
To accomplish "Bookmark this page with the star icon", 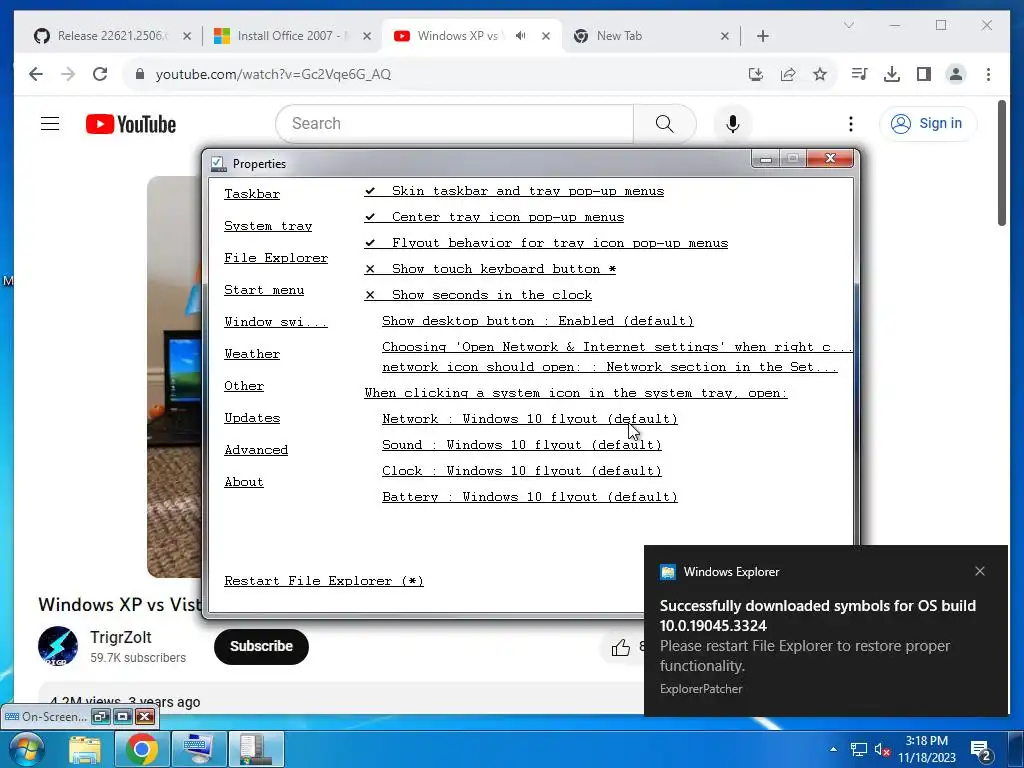I will coord(820,74).
